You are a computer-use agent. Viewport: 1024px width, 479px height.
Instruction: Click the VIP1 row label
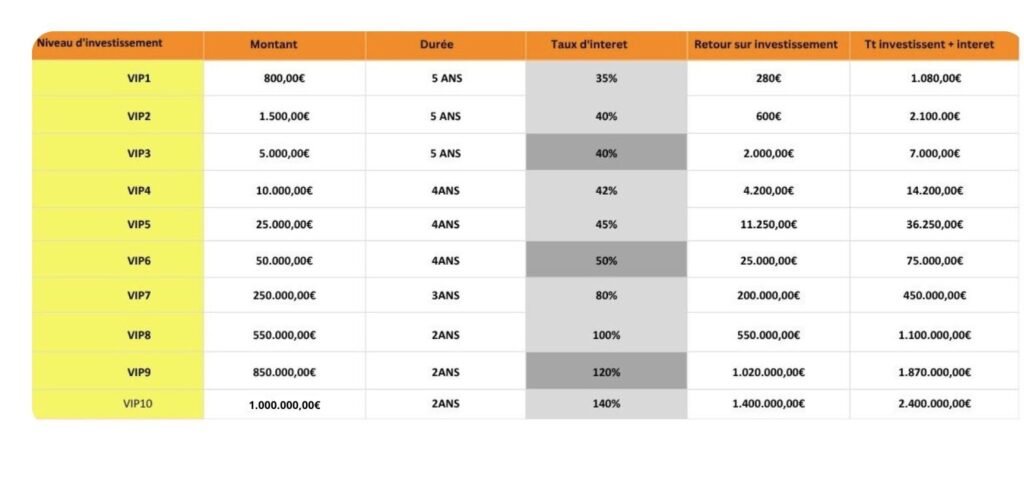[x=139, y=79]
